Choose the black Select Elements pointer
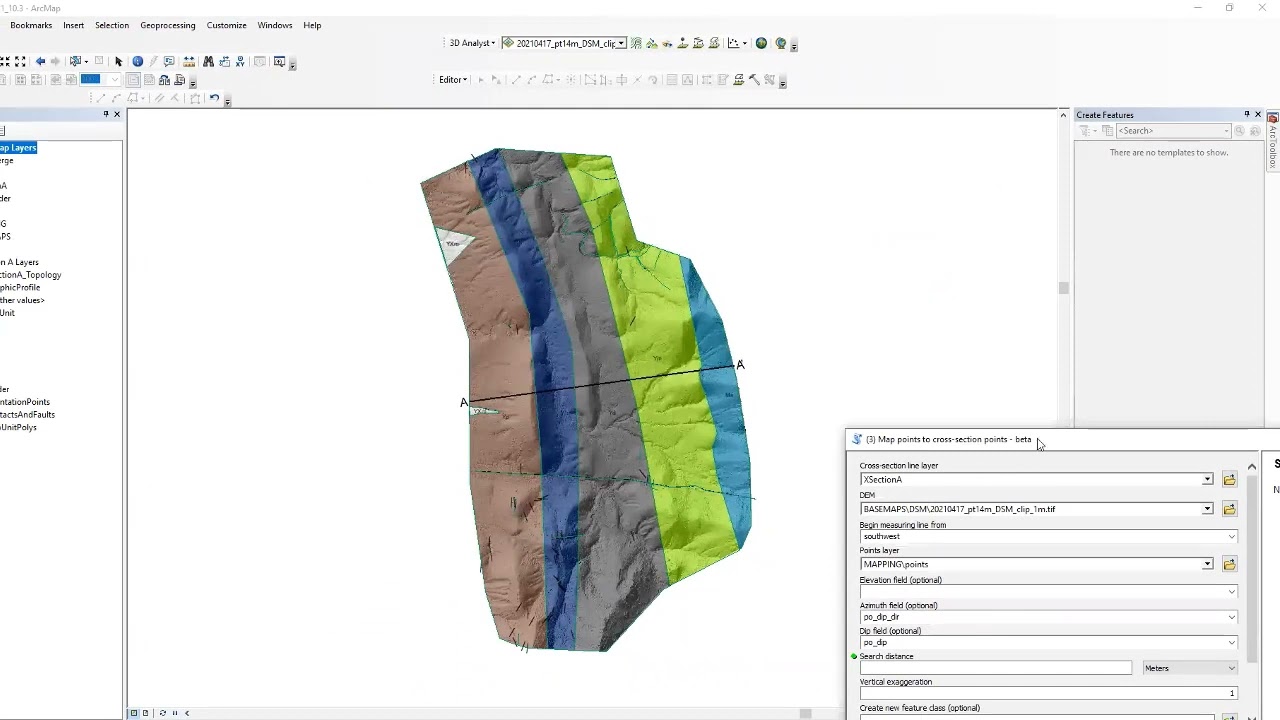This screenshot has height=720, width=1280. point(118,61)
